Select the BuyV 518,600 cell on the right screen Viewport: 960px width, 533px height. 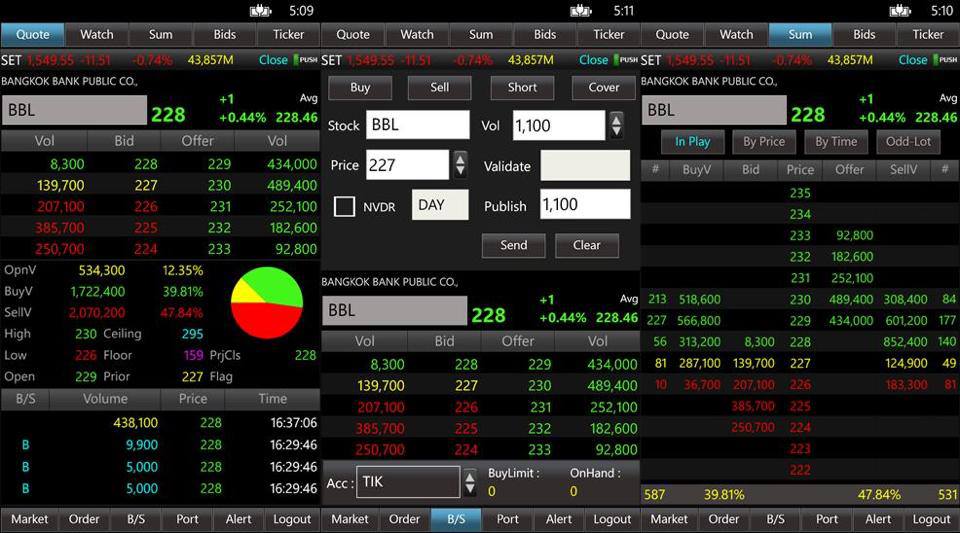pos(699,300)
